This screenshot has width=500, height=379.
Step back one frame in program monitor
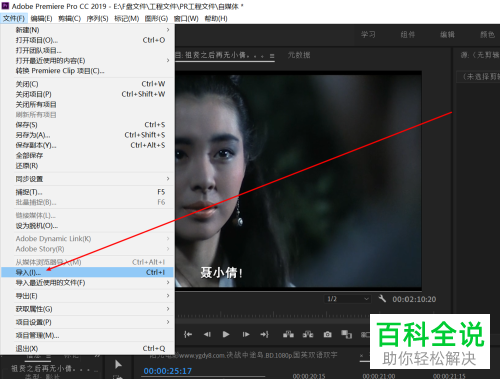pos(207,334)
